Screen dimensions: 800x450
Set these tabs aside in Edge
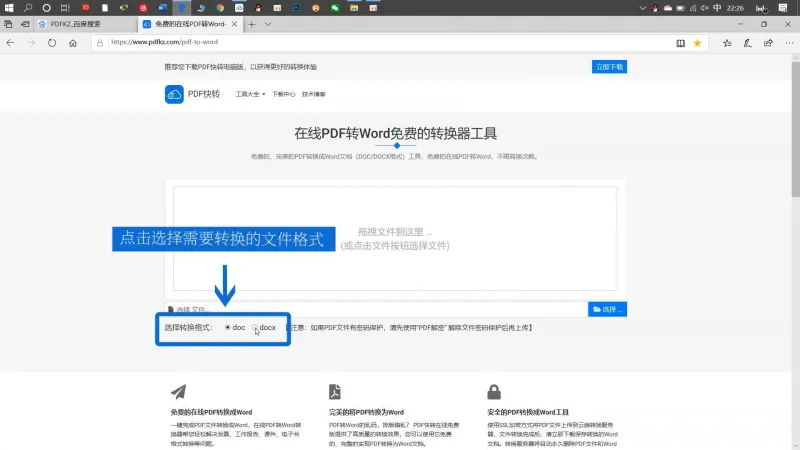24,24
